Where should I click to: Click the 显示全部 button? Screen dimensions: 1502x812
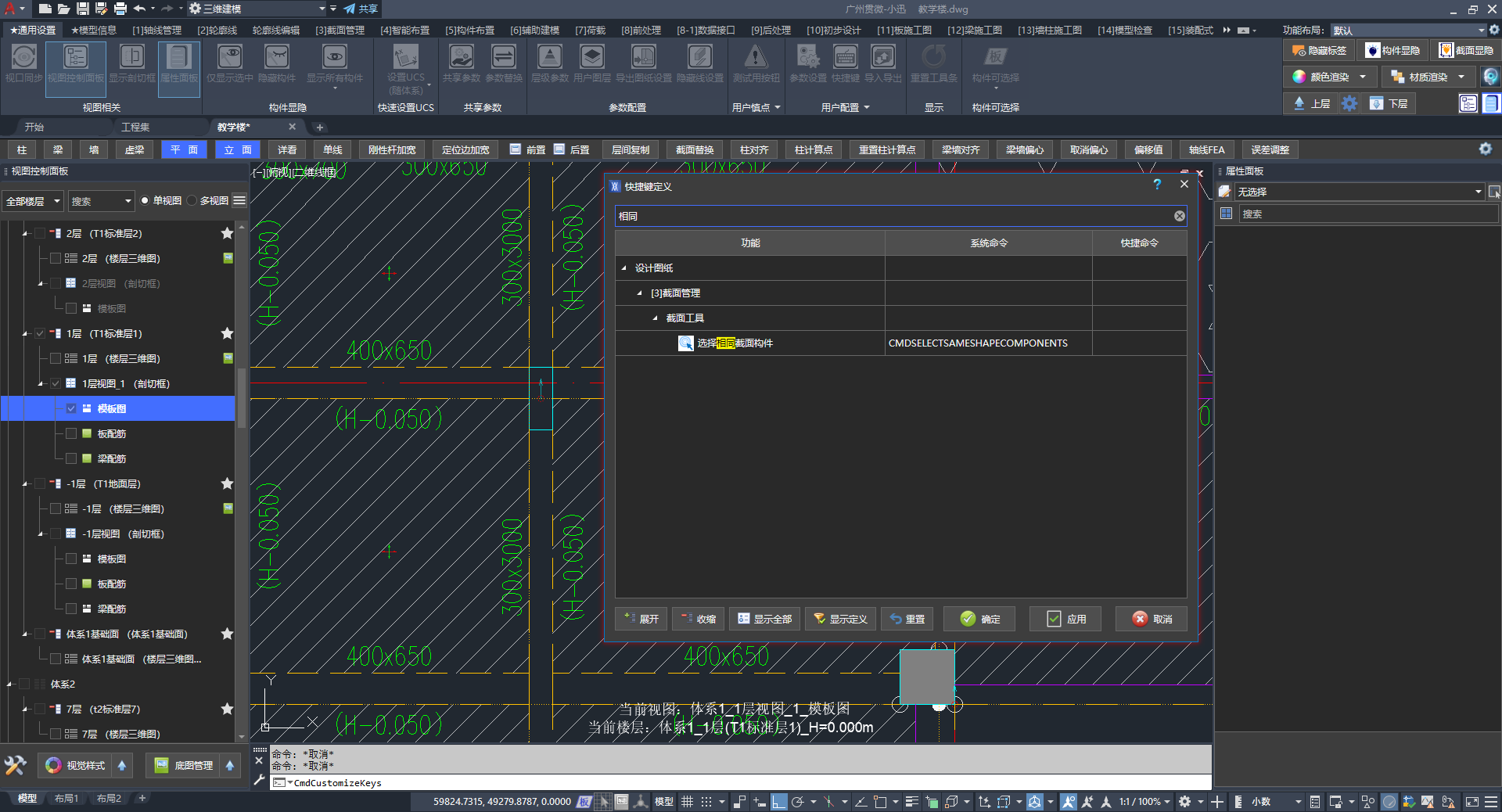[x=764, y=619]
